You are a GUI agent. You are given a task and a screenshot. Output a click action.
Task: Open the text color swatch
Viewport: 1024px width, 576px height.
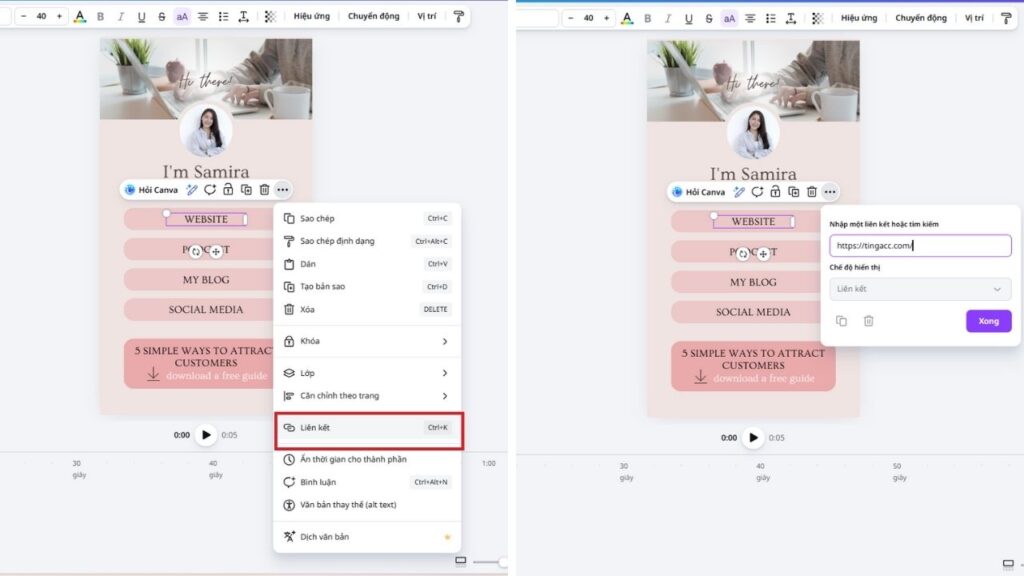[x=81, y=16]
